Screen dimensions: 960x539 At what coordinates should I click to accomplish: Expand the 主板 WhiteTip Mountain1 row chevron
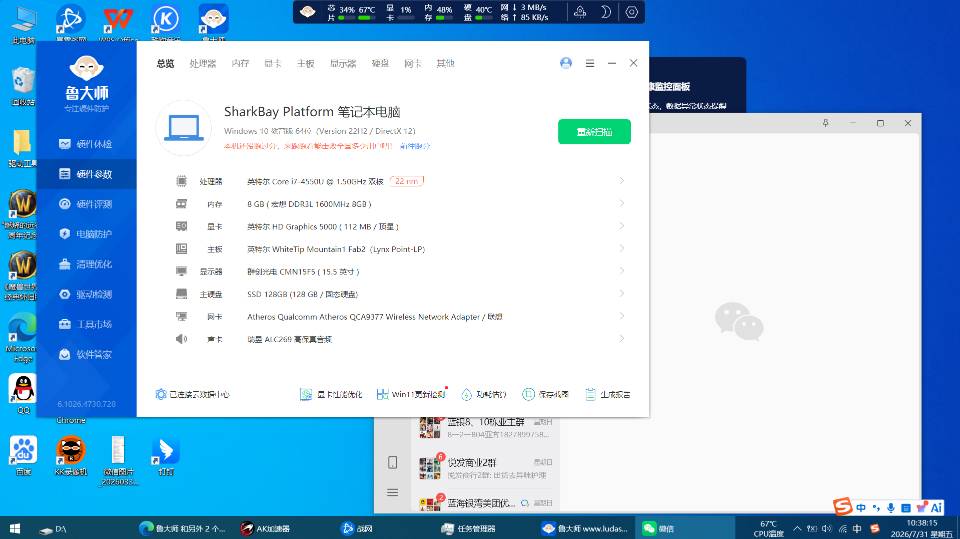coord(621,249)
